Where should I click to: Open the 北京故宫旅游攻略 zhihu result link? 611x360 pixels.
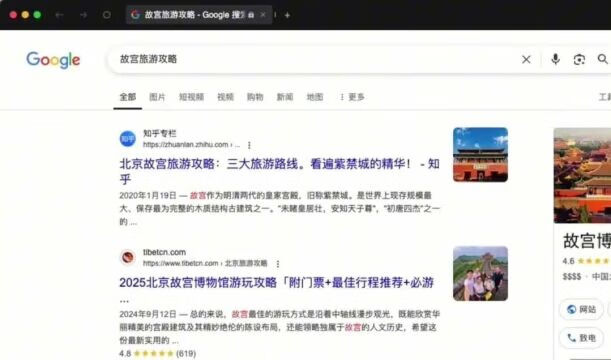(279, 171)
